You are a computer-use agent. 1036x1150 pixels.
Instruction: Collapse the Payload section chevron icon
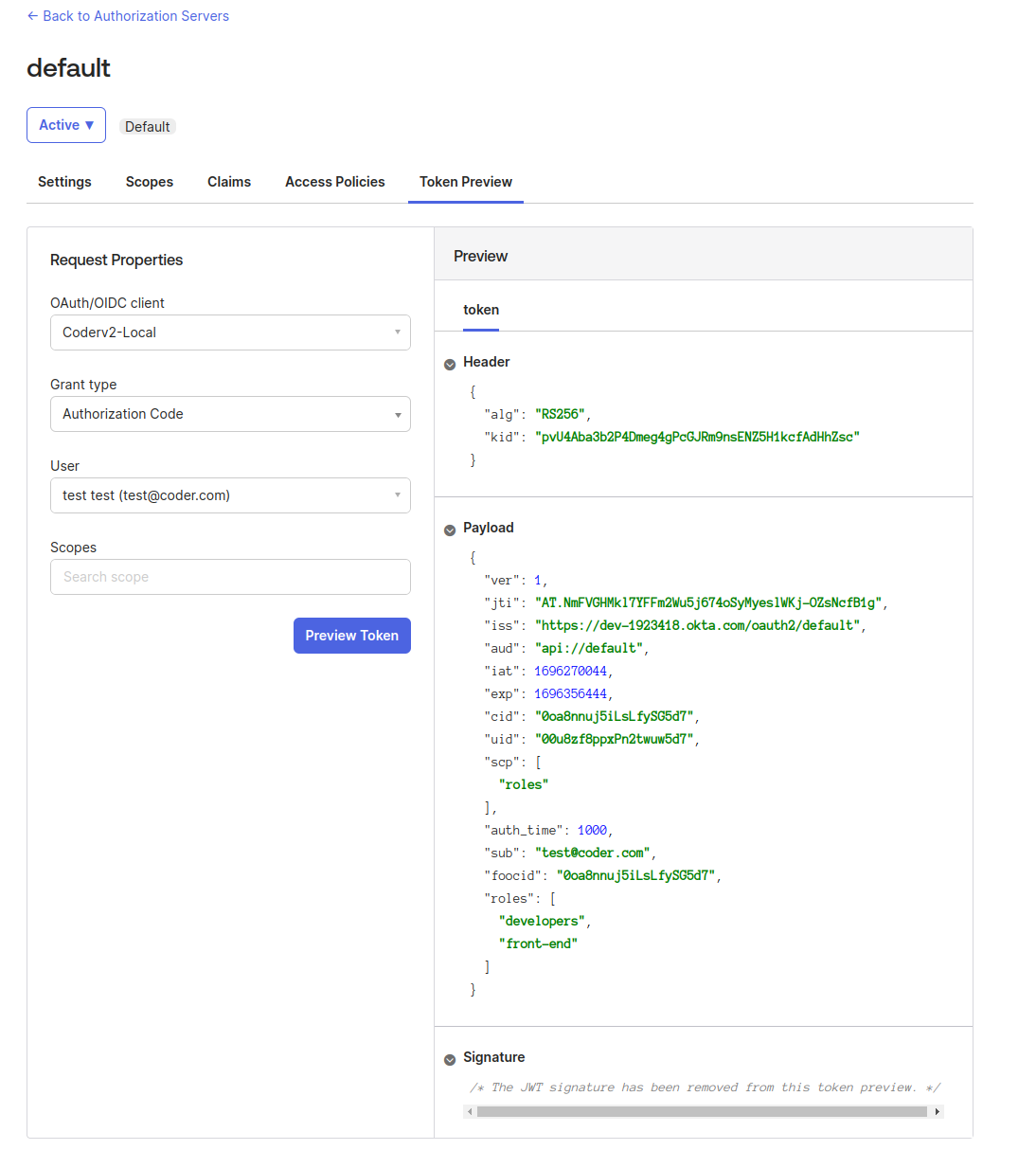(449, 530)
